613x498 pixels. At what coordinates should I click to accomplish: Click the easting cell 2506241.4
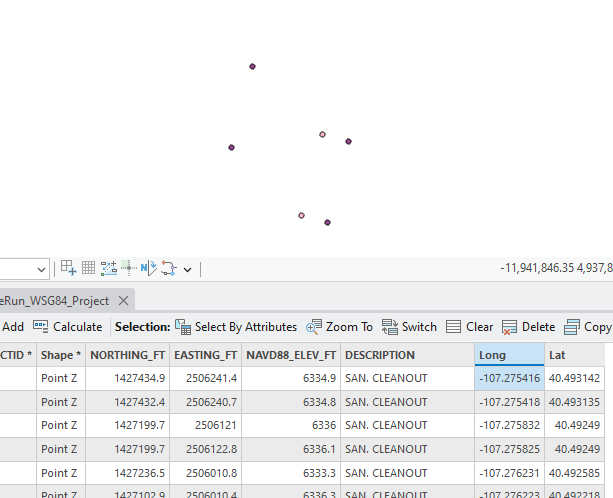point(206,378)
